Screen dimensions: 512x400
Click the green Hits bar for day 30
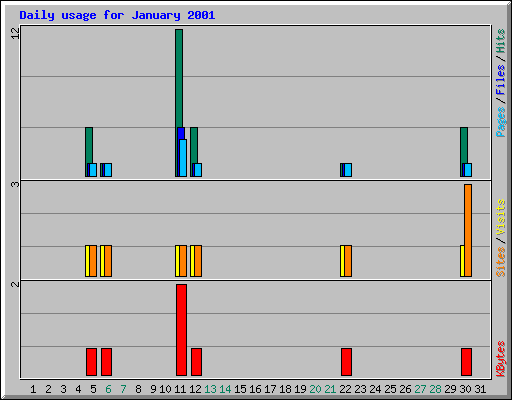pyautogui.click(x=464, y=145)
